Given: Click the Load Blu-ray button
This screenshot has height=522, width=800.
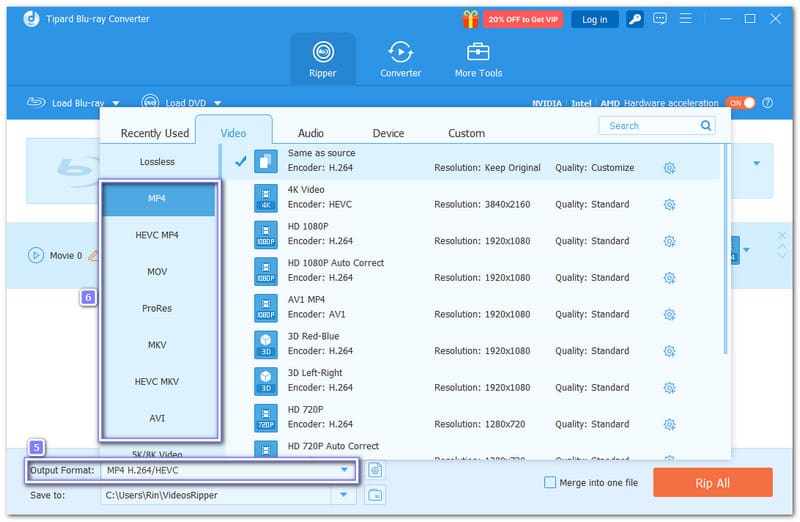Looking at the screenshot, I should [x=65, y=103].
